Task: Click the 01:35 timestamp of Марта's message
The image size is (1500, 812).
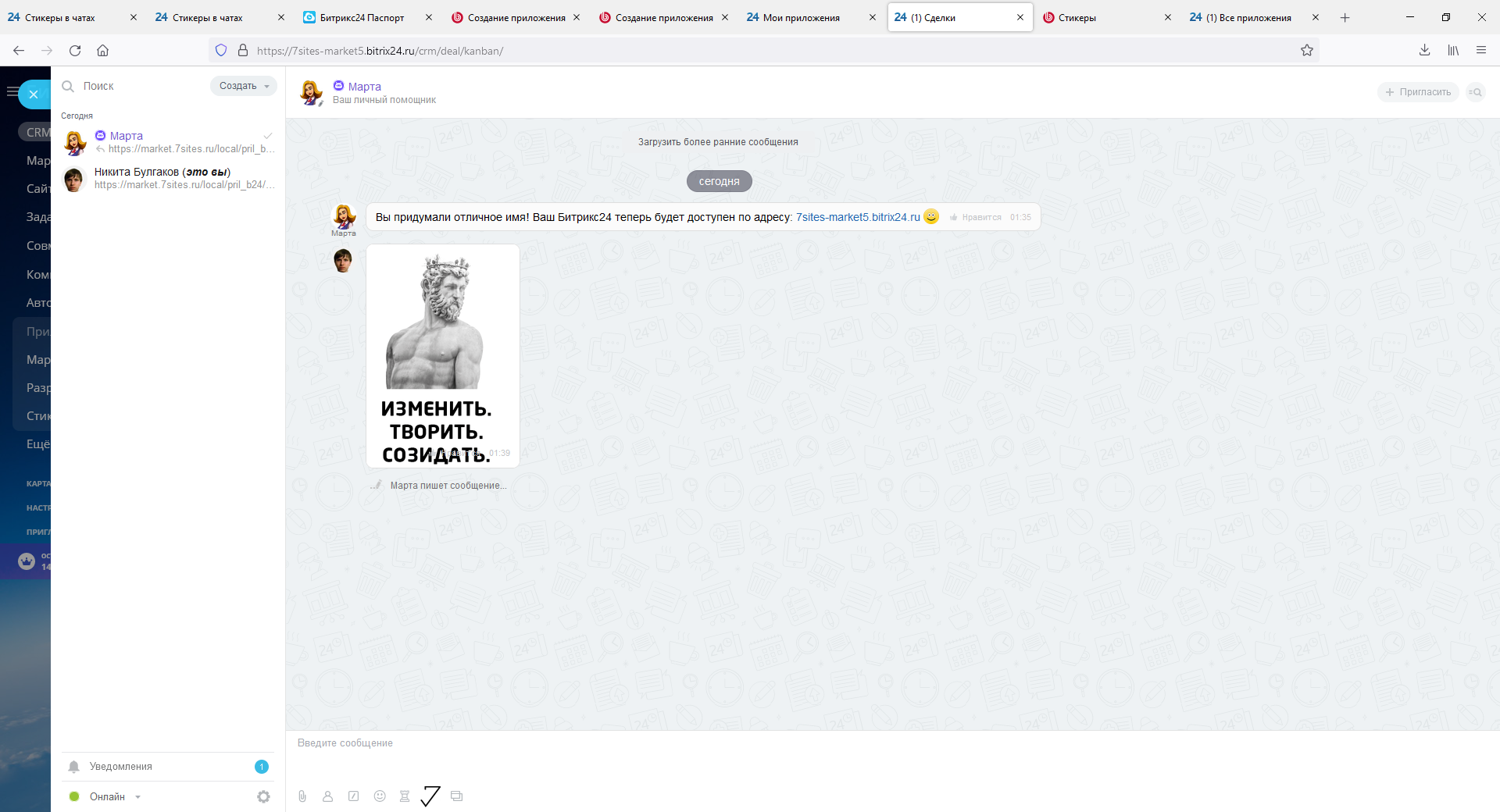Action: pos(1020,218)
